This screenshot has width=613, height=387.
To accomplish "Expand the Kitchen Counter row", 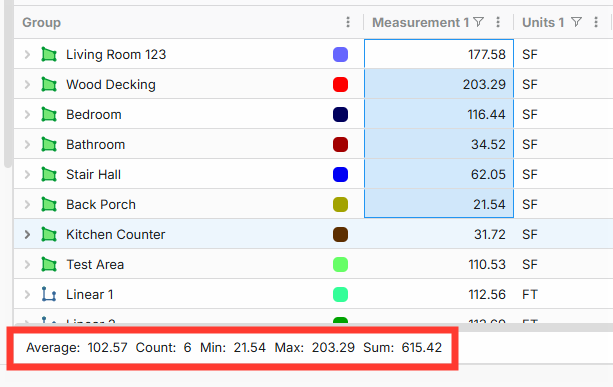I will (x=27, y=235).
